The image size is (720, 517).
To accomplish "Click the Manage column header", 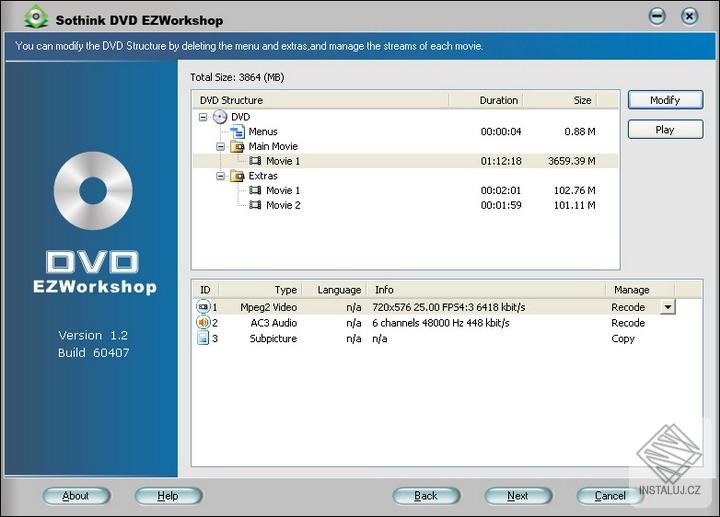I will pos(640,290).
